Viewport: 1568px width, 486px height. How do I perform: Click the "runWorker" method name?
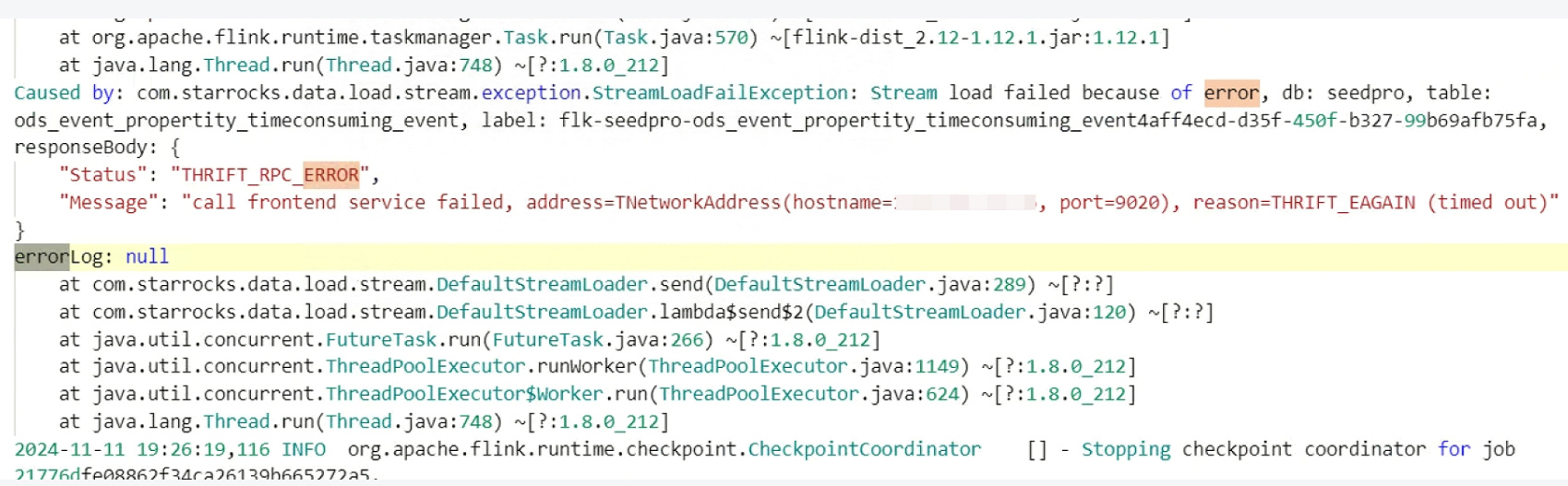pyautogui.click(x=586, y=367)
